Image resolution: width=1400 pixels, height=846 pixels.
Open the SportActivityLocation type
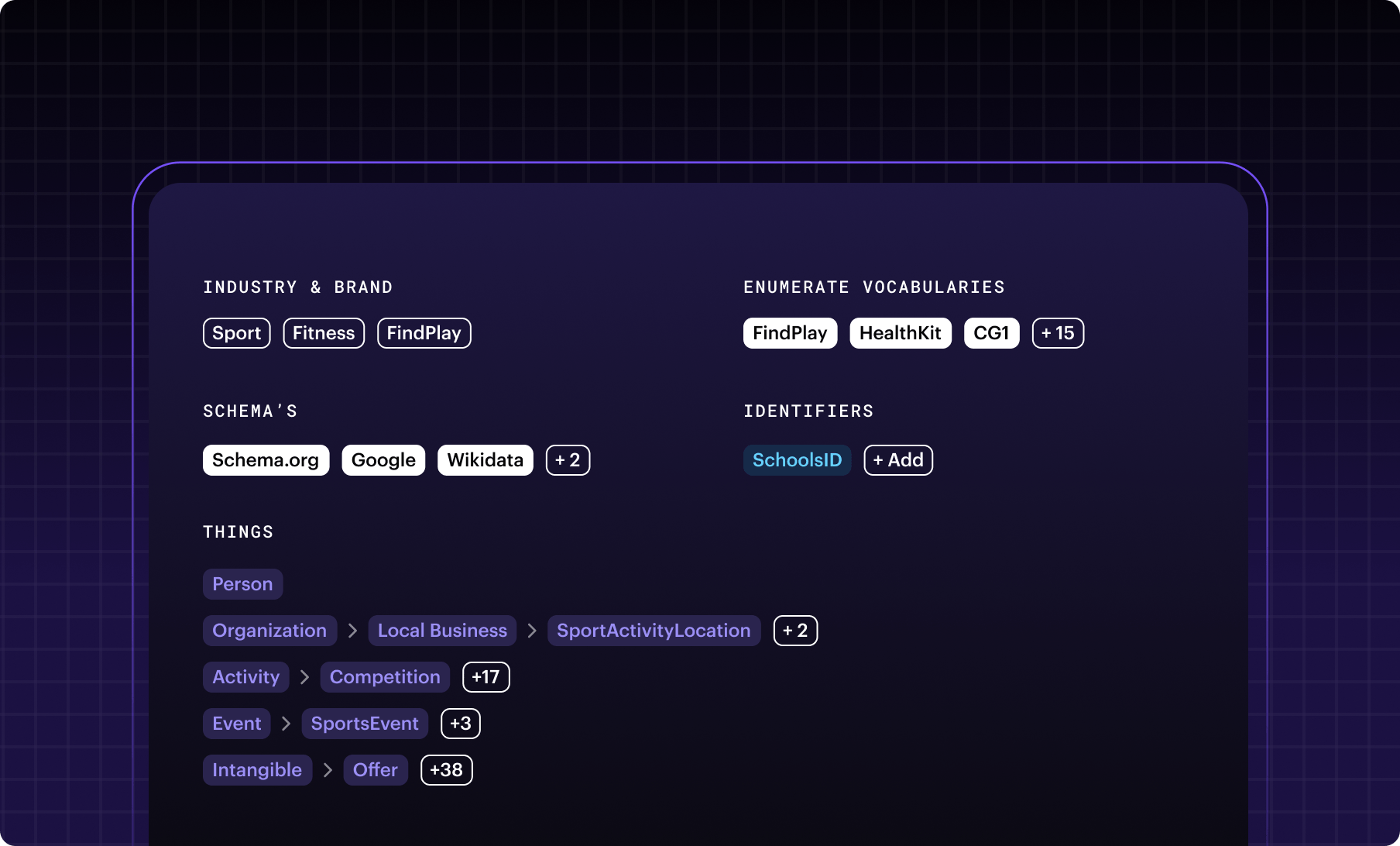click(654, 631)
